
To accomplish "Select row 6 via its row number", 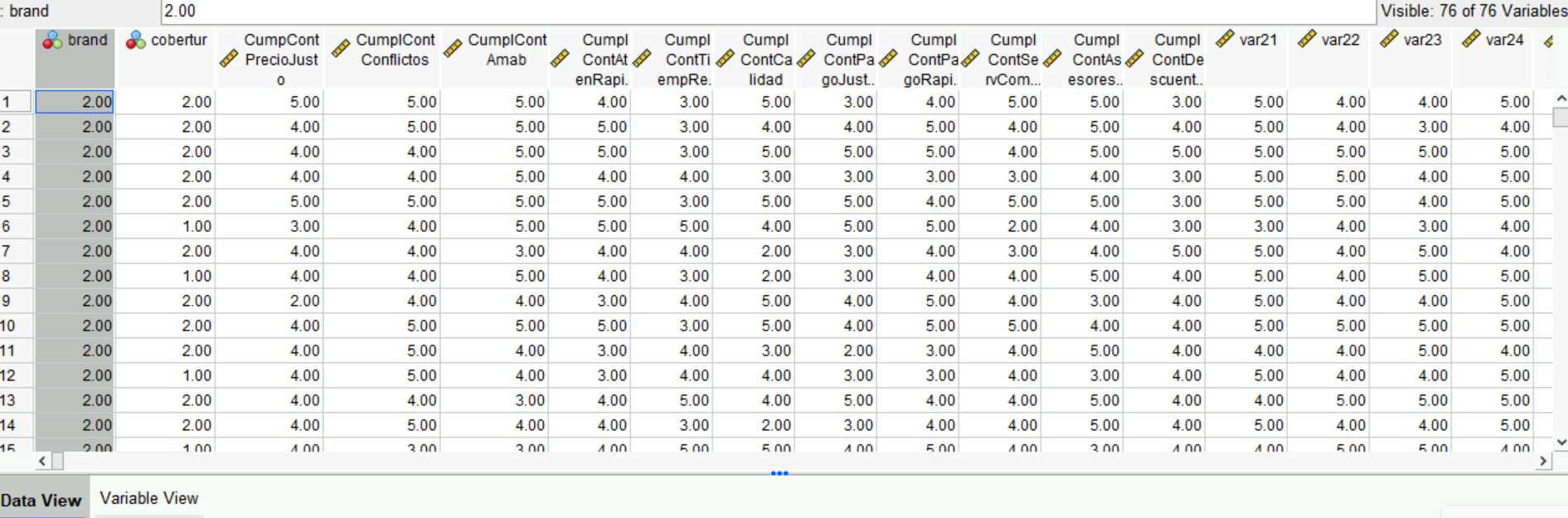I will click(17, 226).
